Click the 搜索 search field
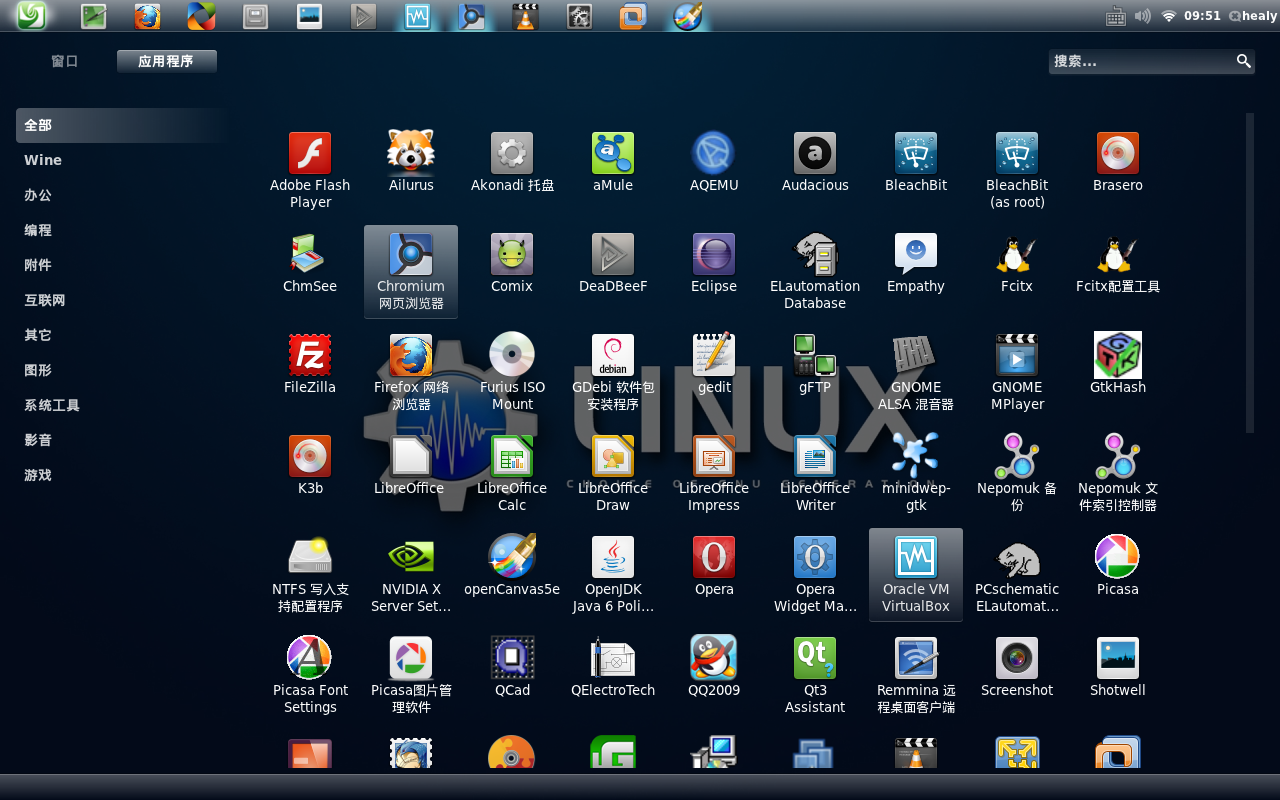This screenshot has width=1280, height=800. [x=1152, y=61]
